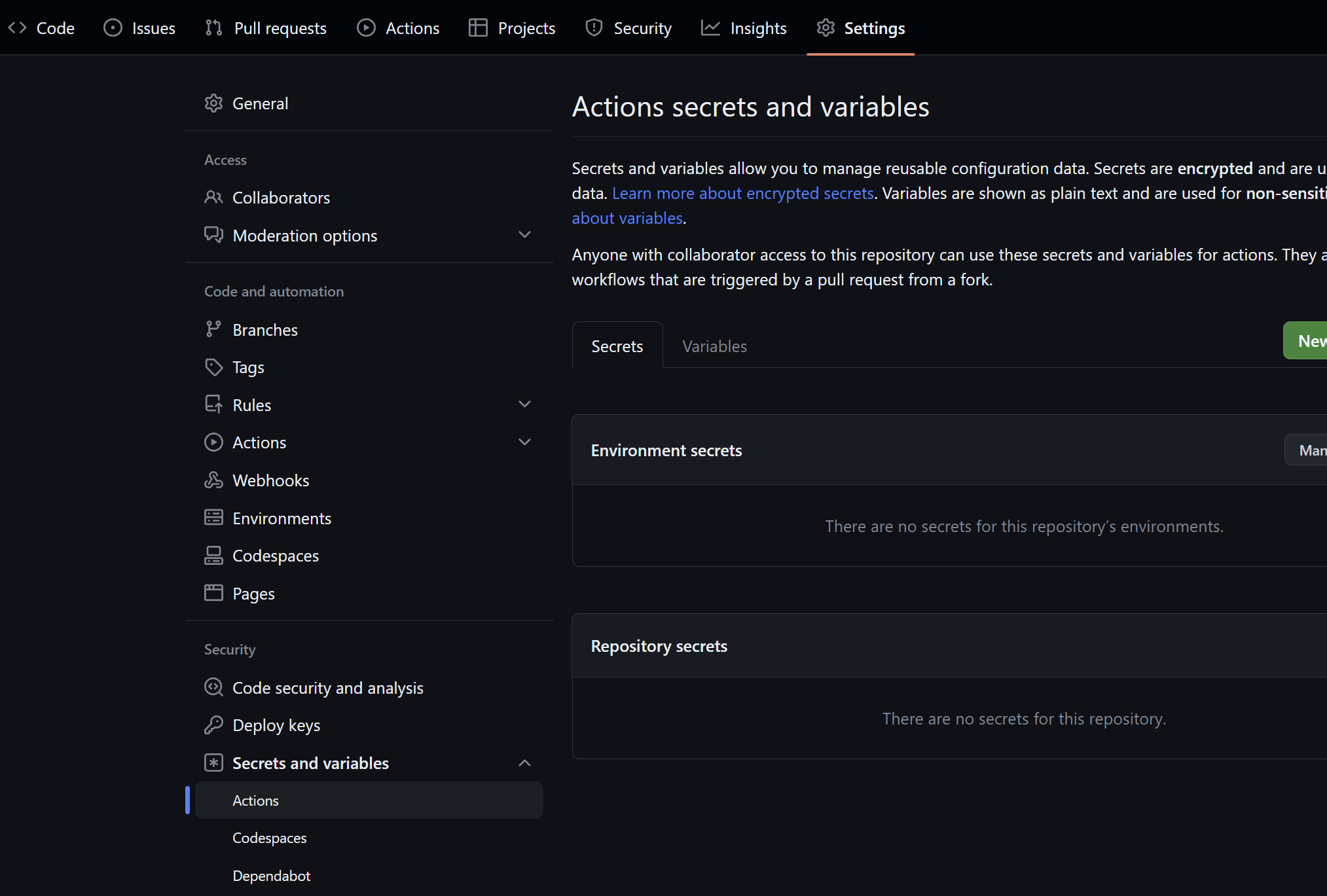The image size is (1327, 896).
Task: Click the General gear icon
Action: [x=213, y=103]
